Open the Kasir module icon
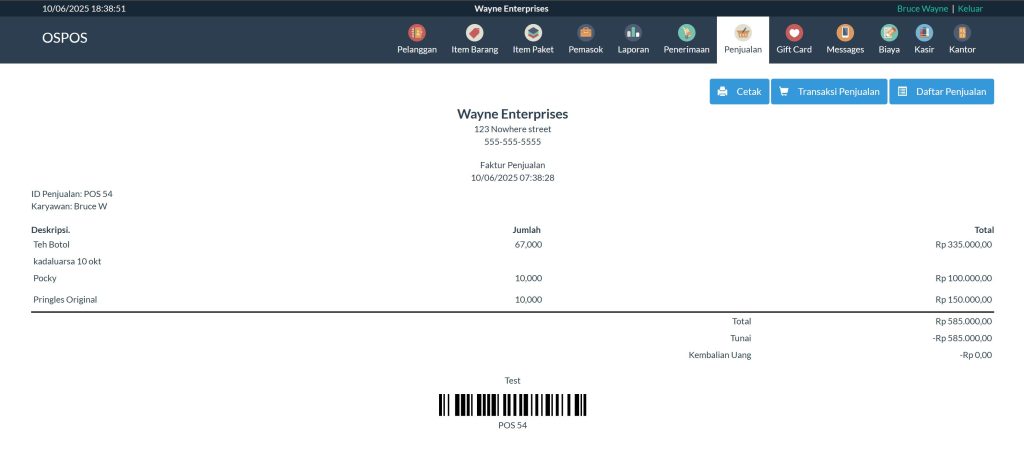Screen dimensions: 1024x453 coord(924,33)
